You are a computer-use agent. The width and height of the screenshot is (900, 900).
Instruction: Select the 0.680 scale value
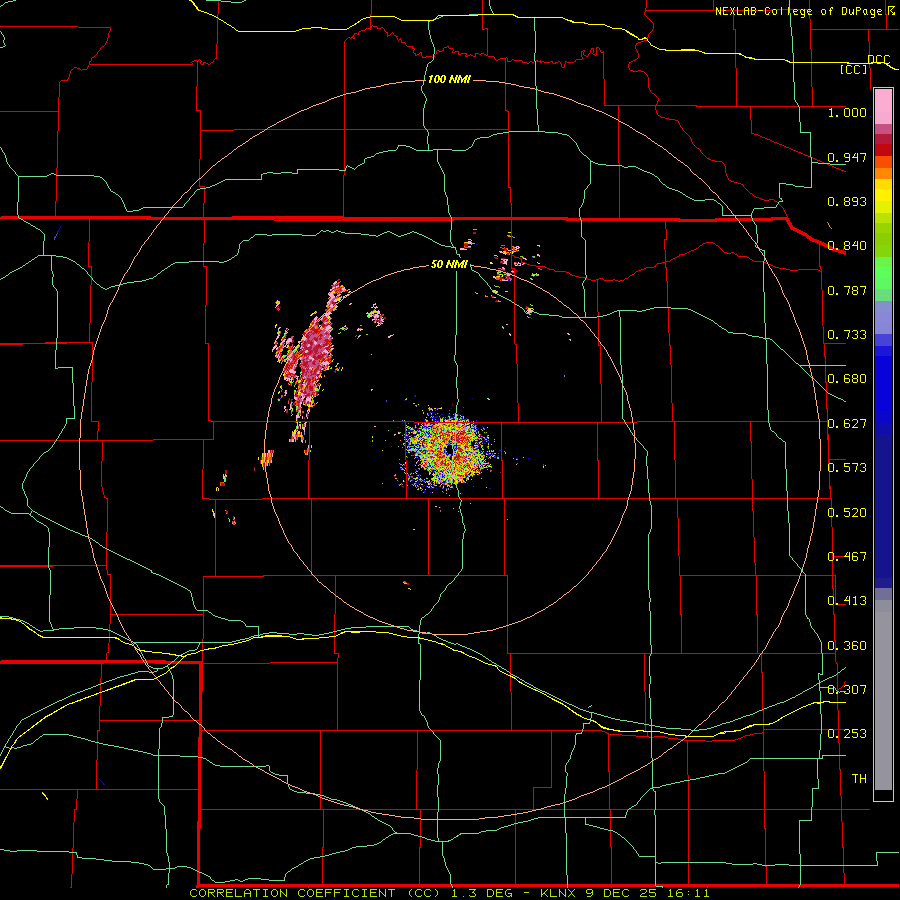(x=847, y=379)
